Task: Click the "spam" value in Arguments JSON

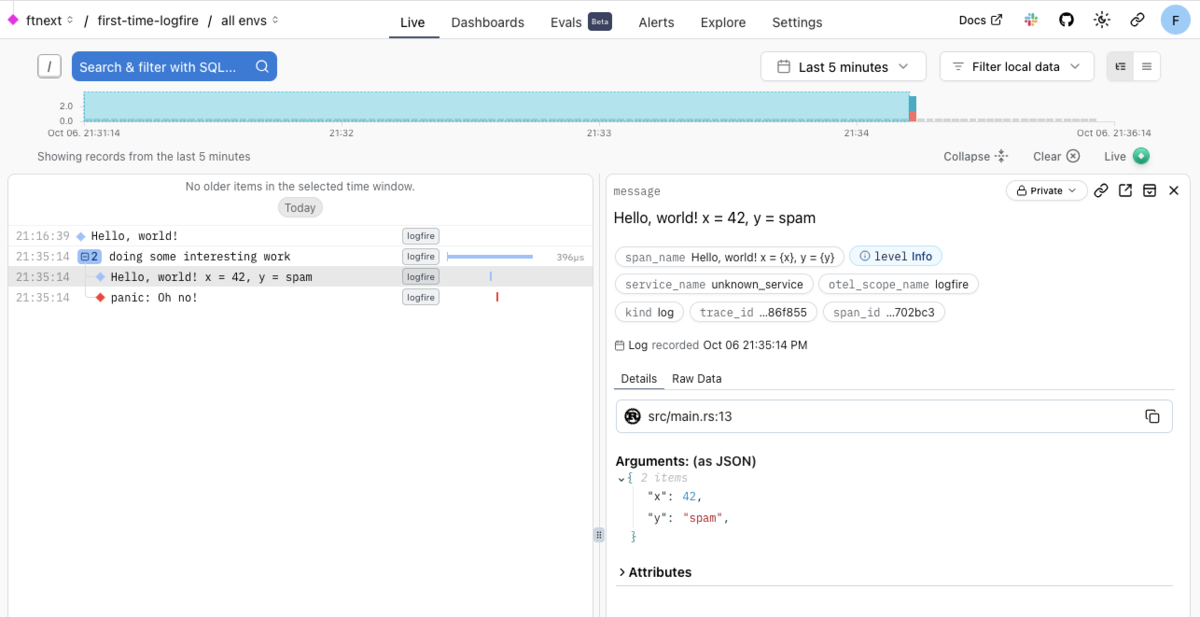Action: 705,518
